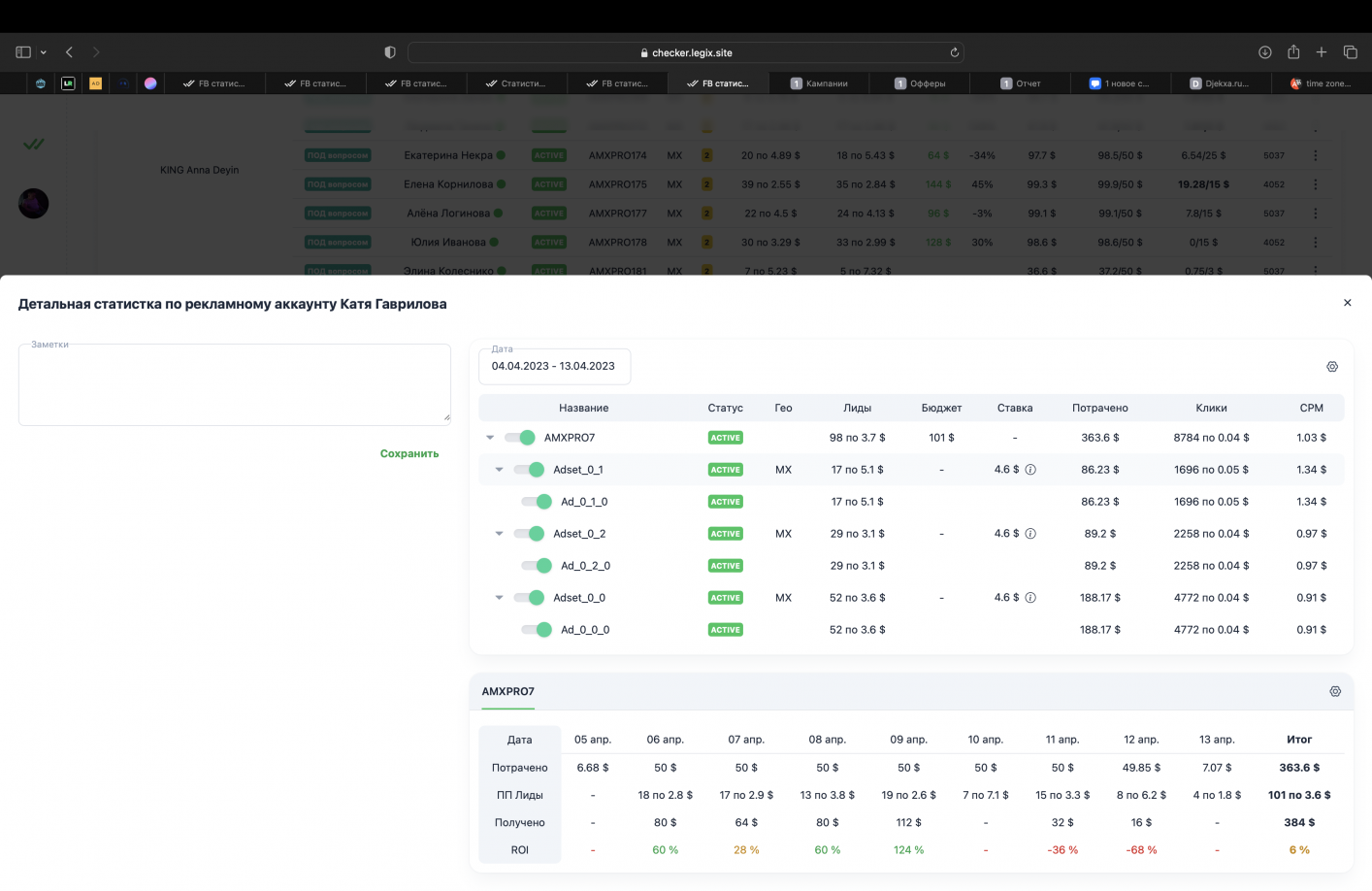Viewport: 1372px width, 891px height.
Task: Click ROI value 124 % for 09 апр.
Action: click(909, 850)
